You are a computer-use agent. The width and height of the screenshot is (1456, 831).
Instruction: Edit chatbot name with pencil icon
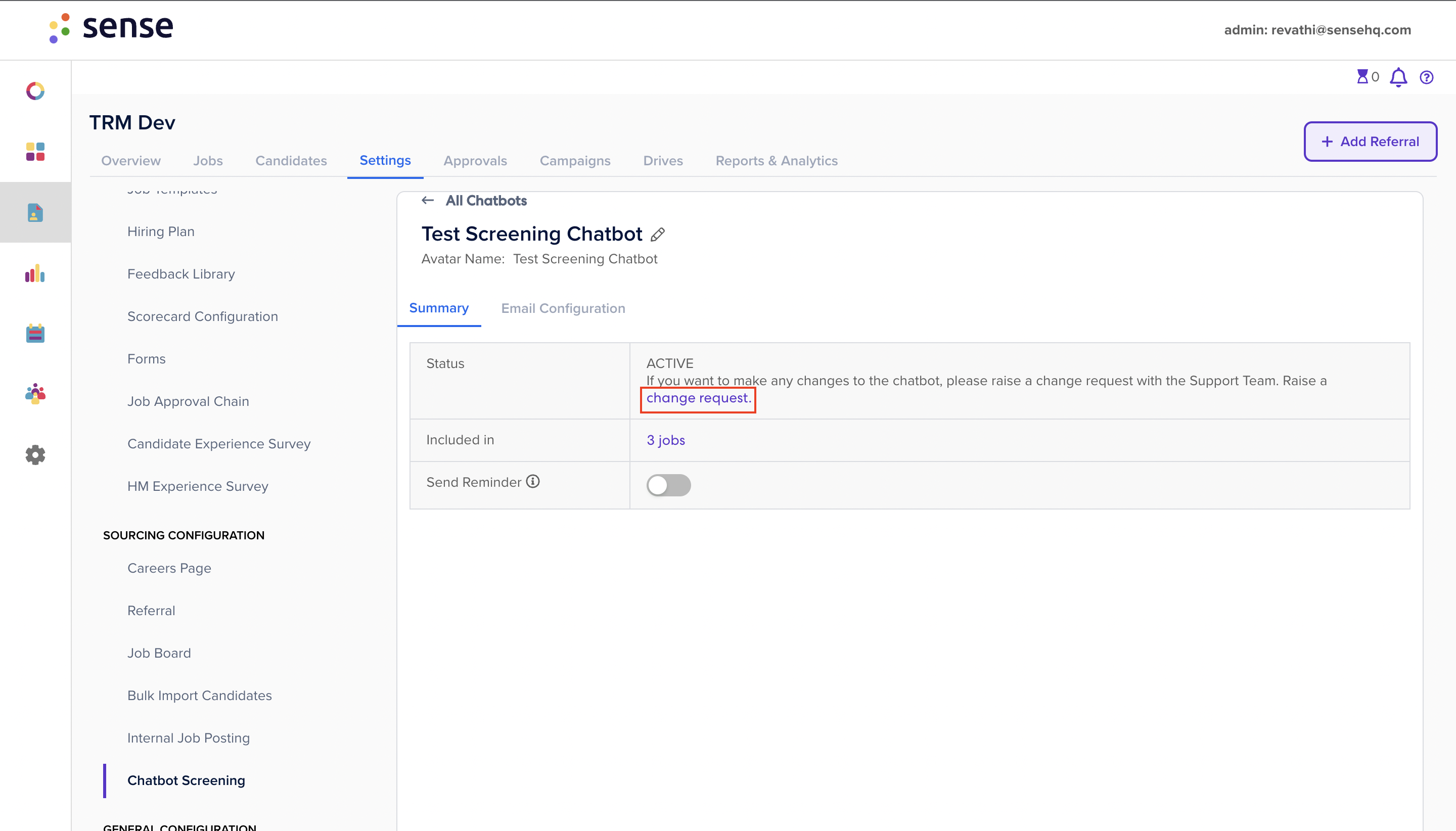coord(658,235)
